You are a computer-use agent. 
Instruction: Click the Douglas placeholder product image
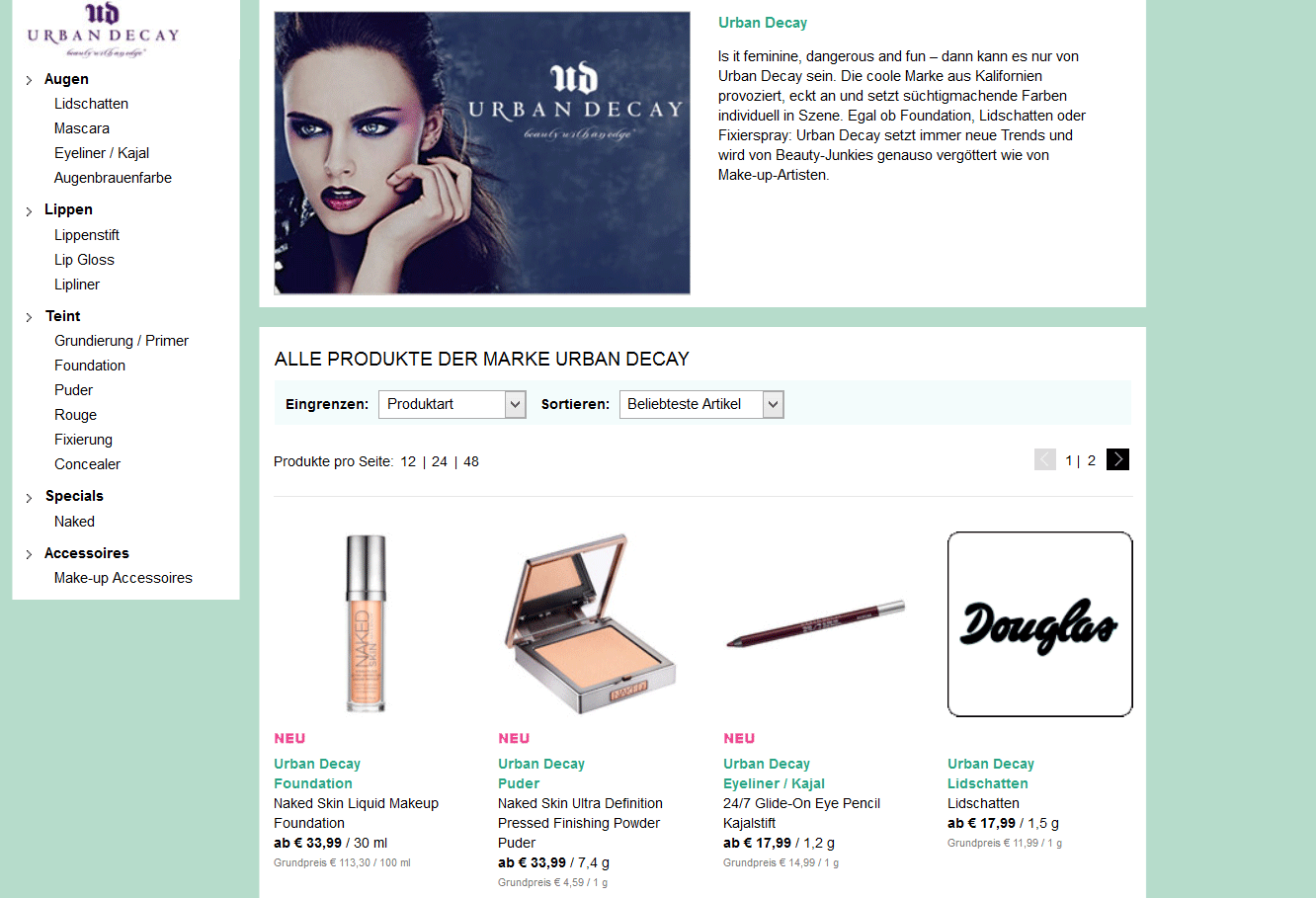[1039, 624]
